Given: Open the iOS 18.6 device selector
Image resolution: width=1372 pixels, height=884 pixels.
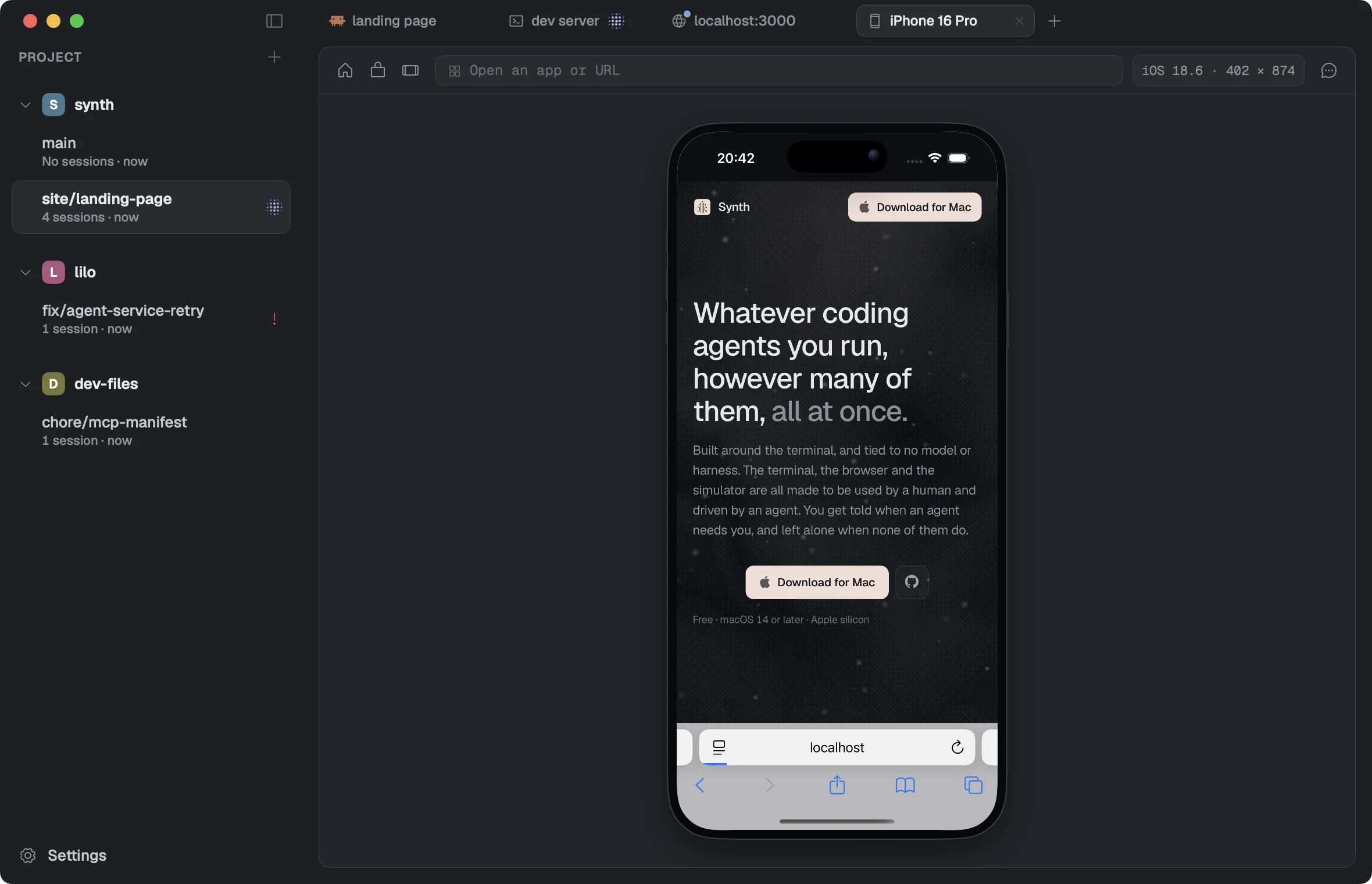Looking at the screenshot, I should tap(1218, 70).
